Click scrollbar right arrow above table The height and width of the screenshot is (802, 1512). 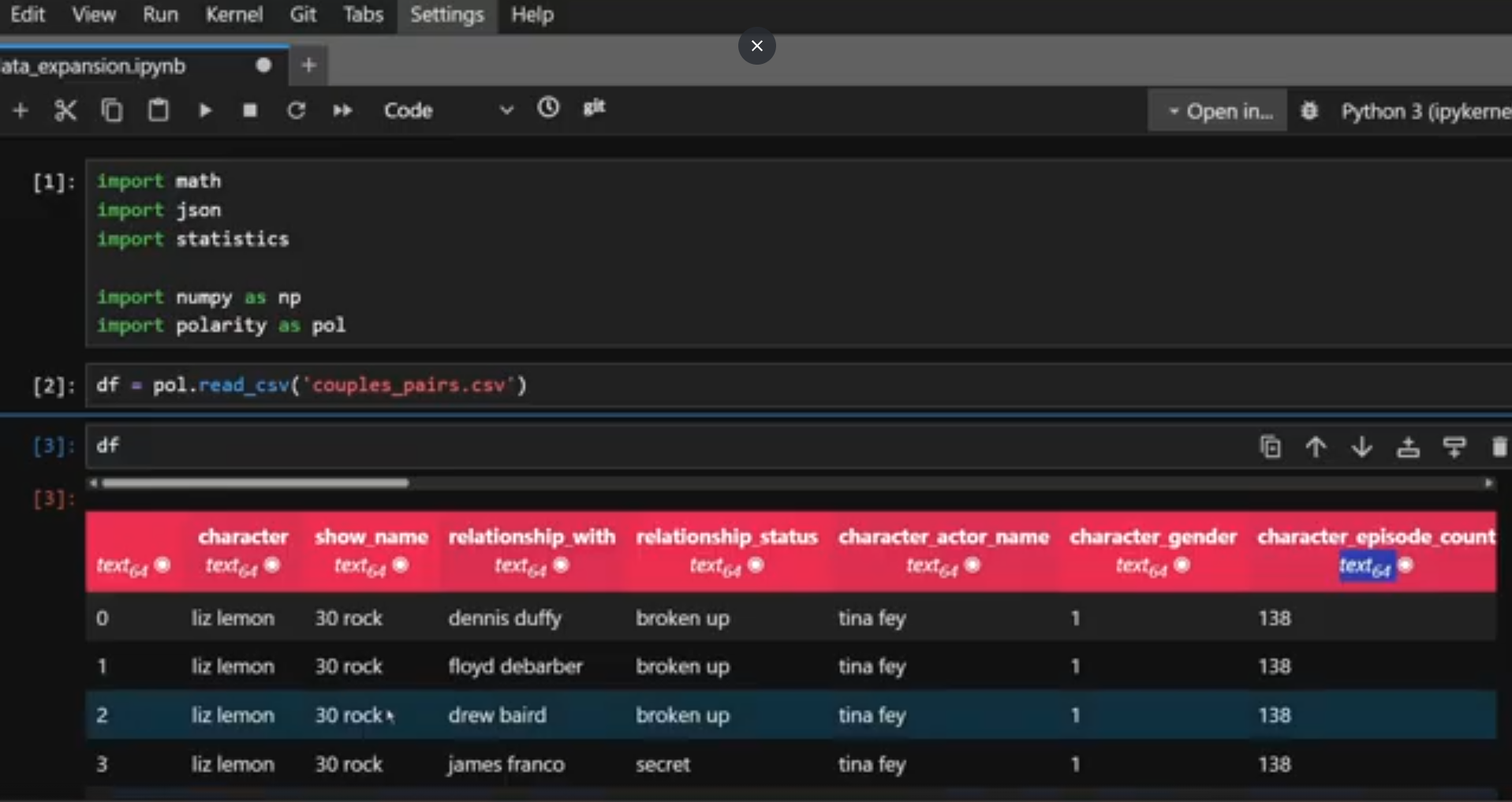pyautogui.click(x=1488, y=483)
